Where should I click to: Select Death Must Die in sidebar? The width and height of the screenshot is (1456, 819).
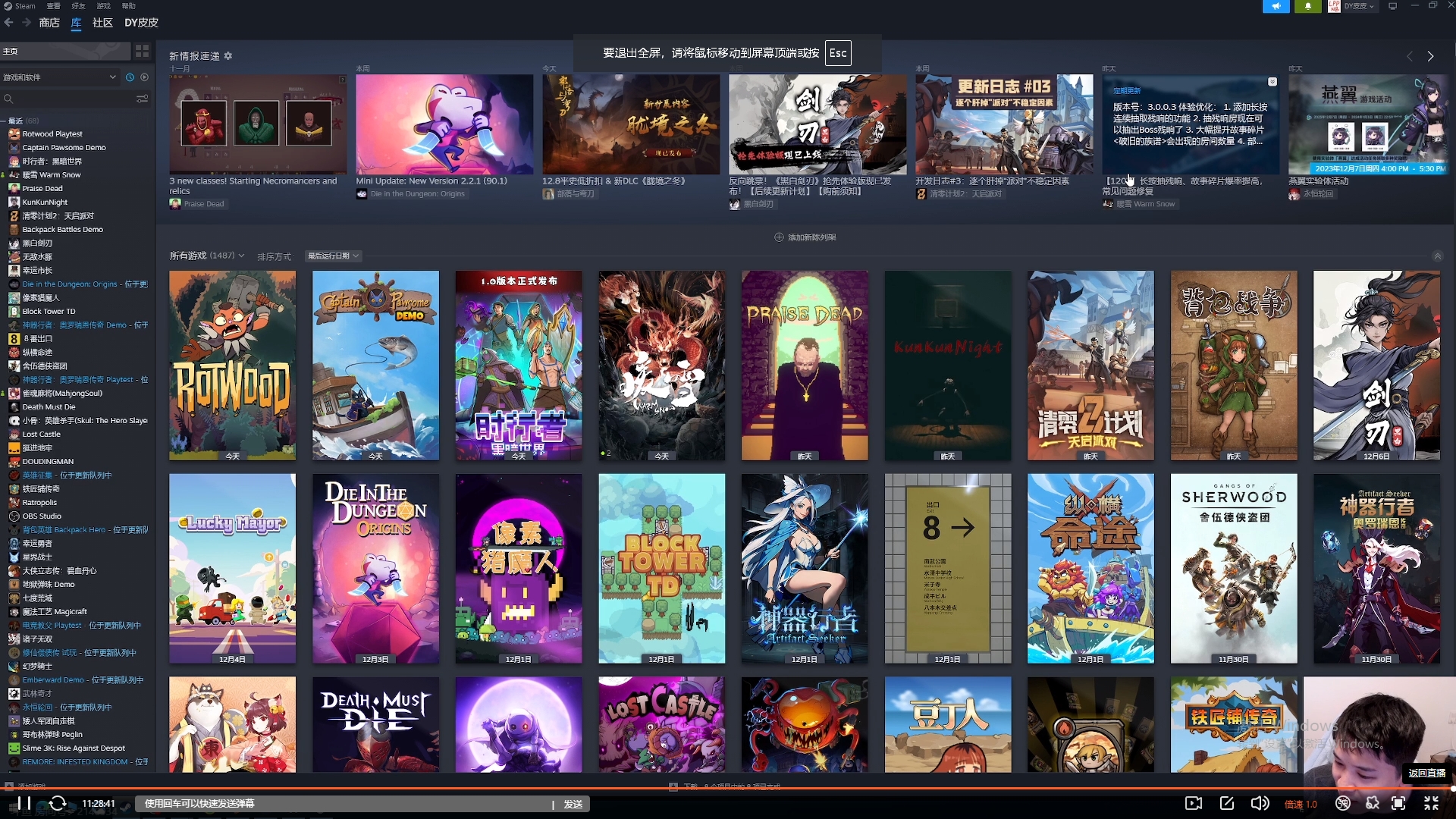[49, 406]
